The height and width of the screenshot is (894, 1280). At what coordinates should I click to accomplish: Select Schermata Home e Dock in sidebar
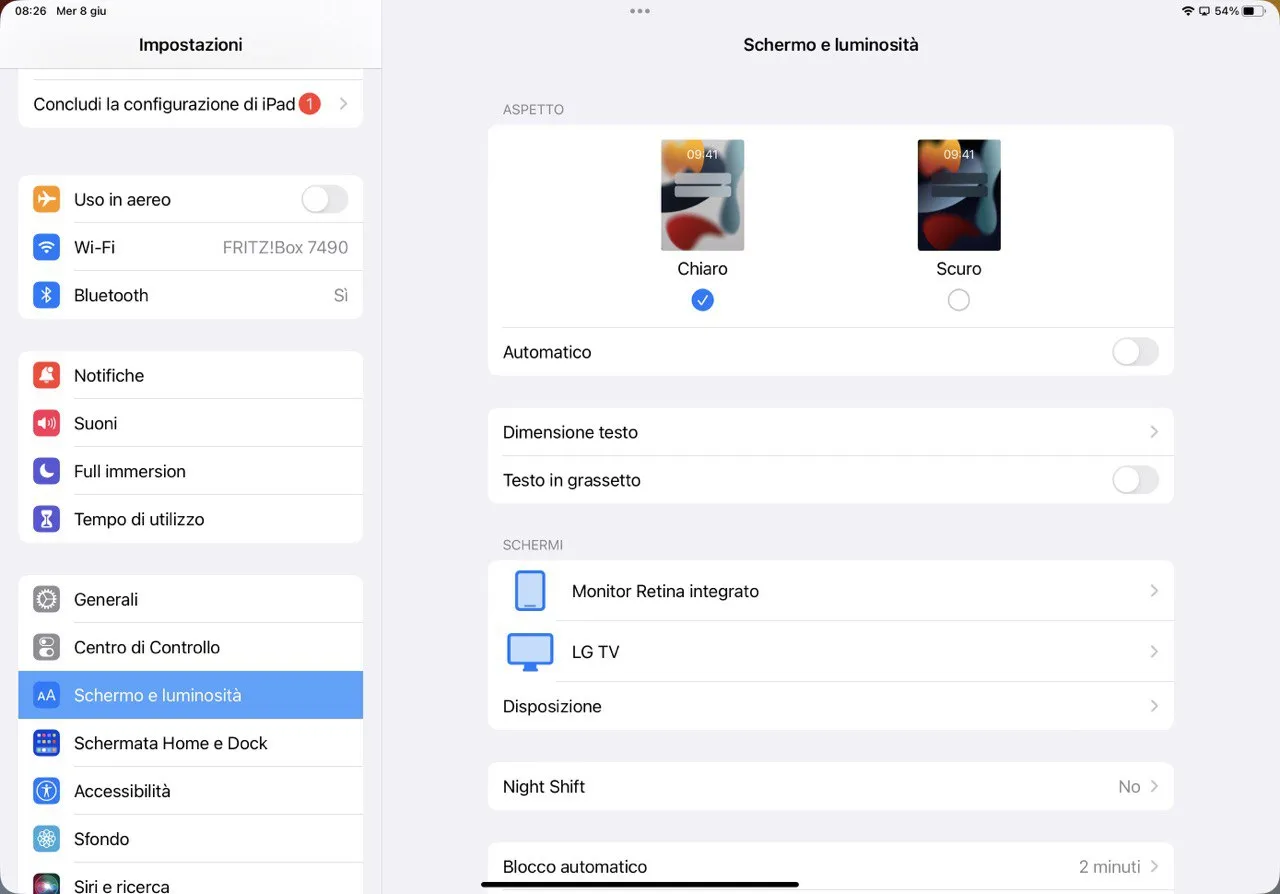click(x=190, y=743)
